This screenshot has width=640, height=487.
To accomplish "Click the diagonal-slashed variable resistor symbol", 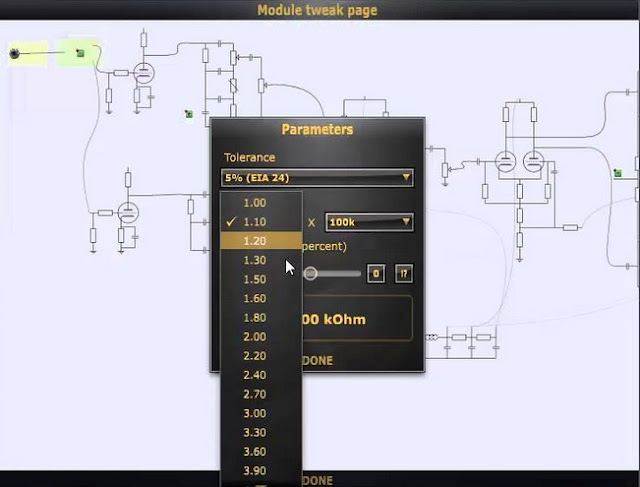I will click(x=233, y=86).
